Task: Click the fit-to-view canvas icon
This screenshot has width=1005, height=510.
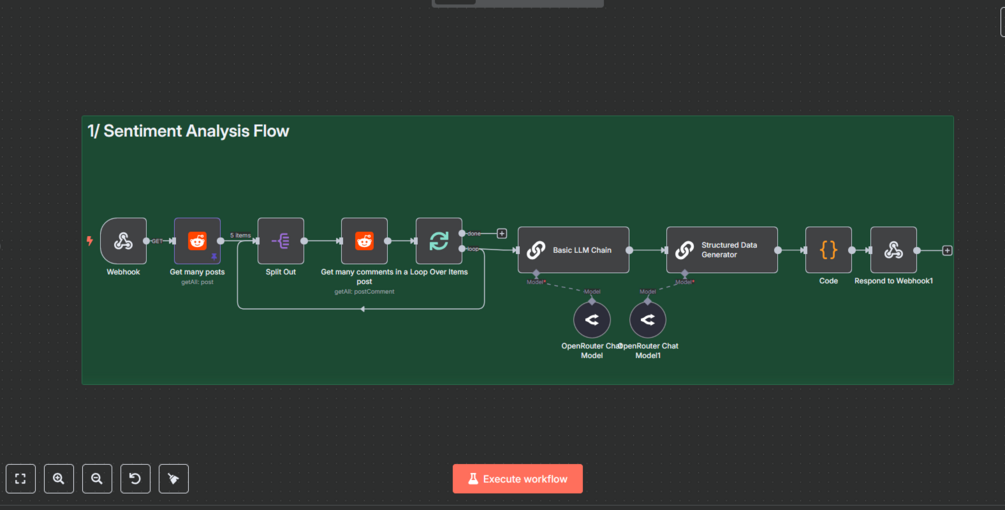Action: 21,479
